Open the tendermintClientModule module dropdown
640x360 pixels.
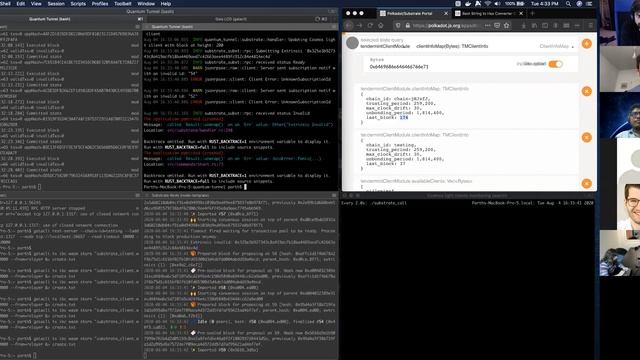coord(385,47)
